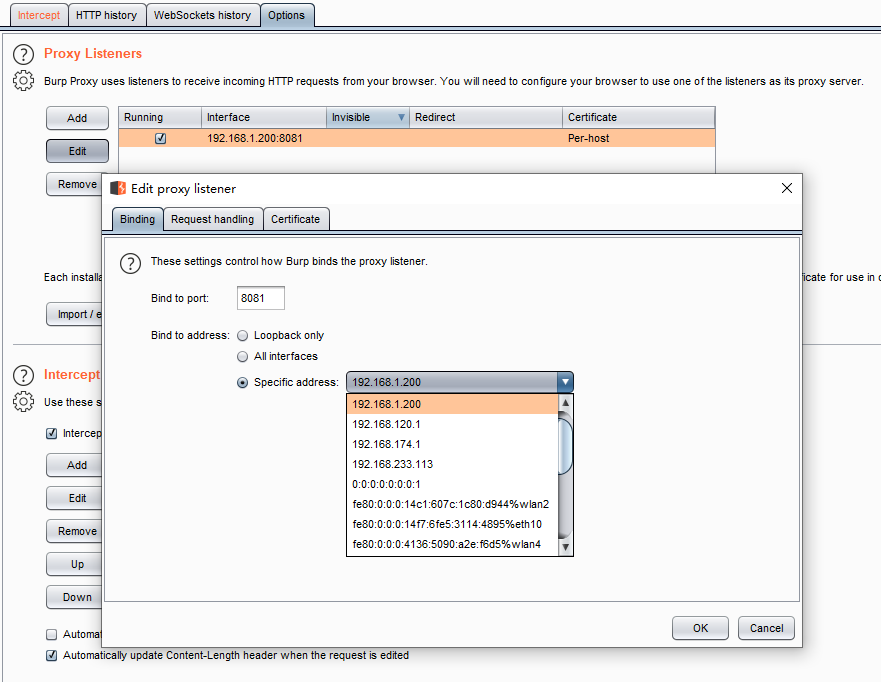Viewport: 881px width, 682px height.
Task: Choose 192.168.174.1 from address list
Action: (452, 444)
